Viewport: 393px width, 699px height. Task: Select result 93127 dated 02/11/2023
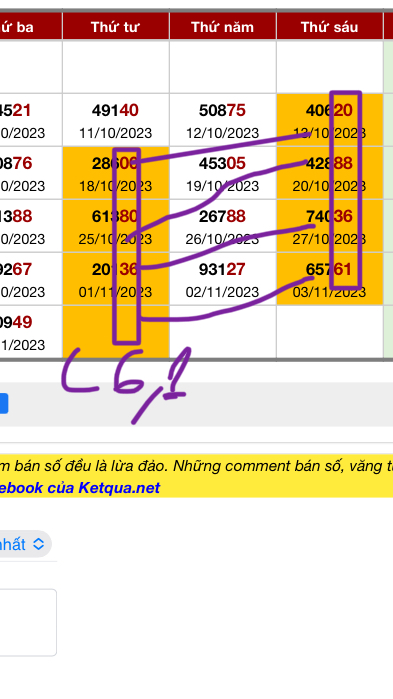pos(223,279)
